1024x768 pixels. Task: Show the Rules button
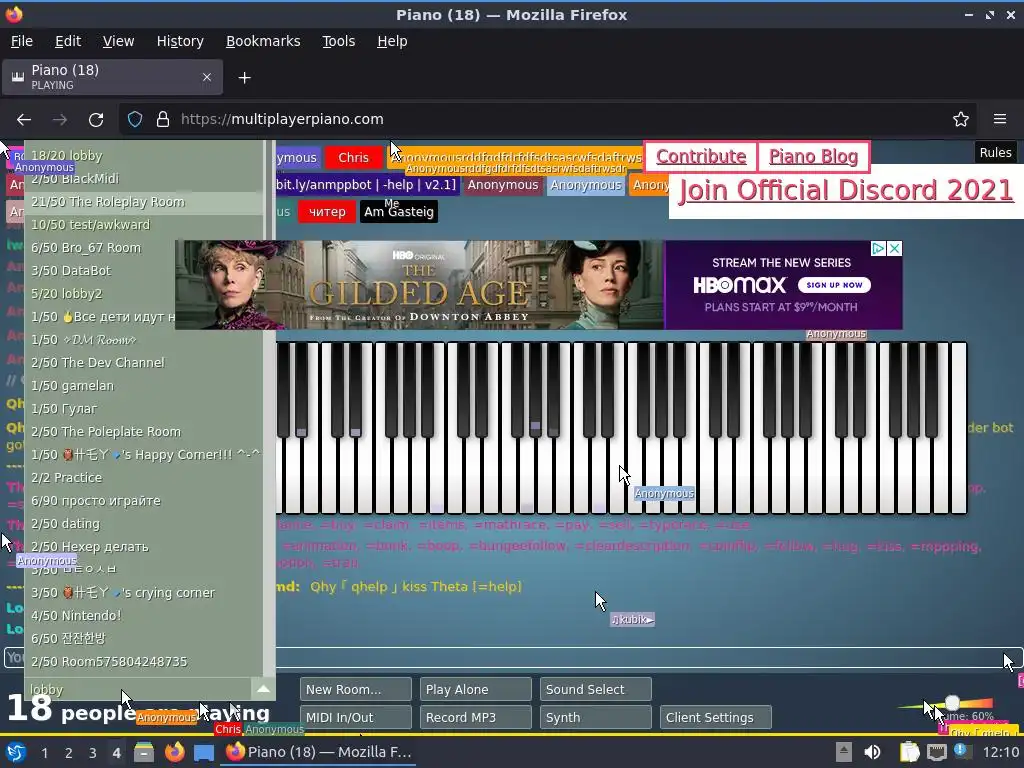[x=995, y=153]
